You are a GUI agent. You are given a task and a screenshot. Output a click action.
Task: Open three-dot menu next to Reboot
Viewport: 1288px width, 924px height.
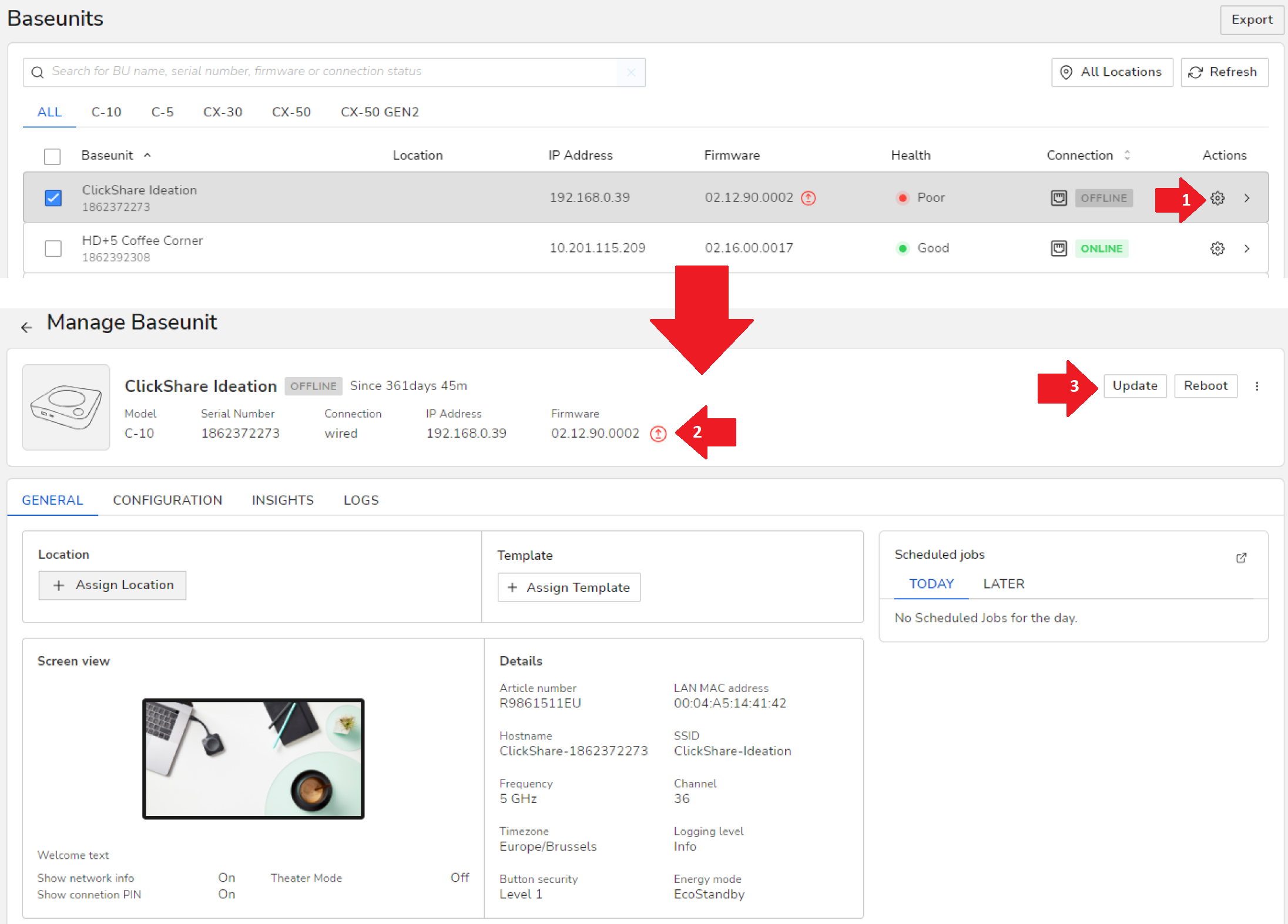[1257, 386]
